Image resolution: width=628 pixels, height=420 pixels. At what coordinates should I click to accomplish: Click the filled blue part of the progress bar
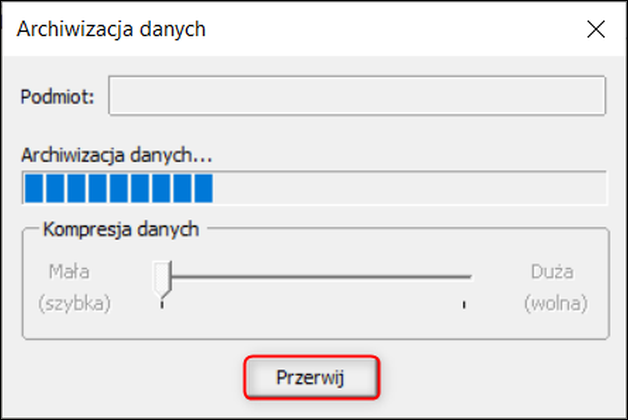[x=118, y=188]
